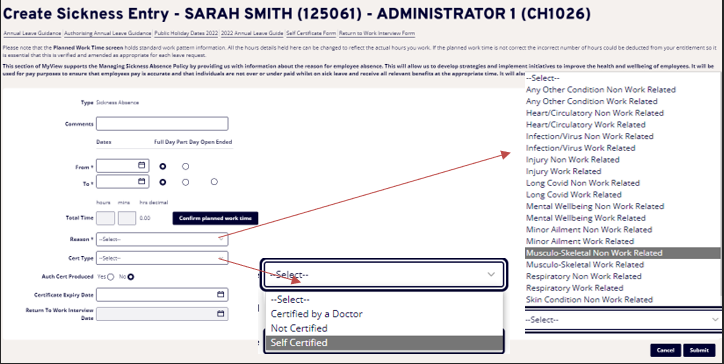Click Return To Work Interview Date field
724x364 pixels.
pyautogui.click(x=162, y=314)
